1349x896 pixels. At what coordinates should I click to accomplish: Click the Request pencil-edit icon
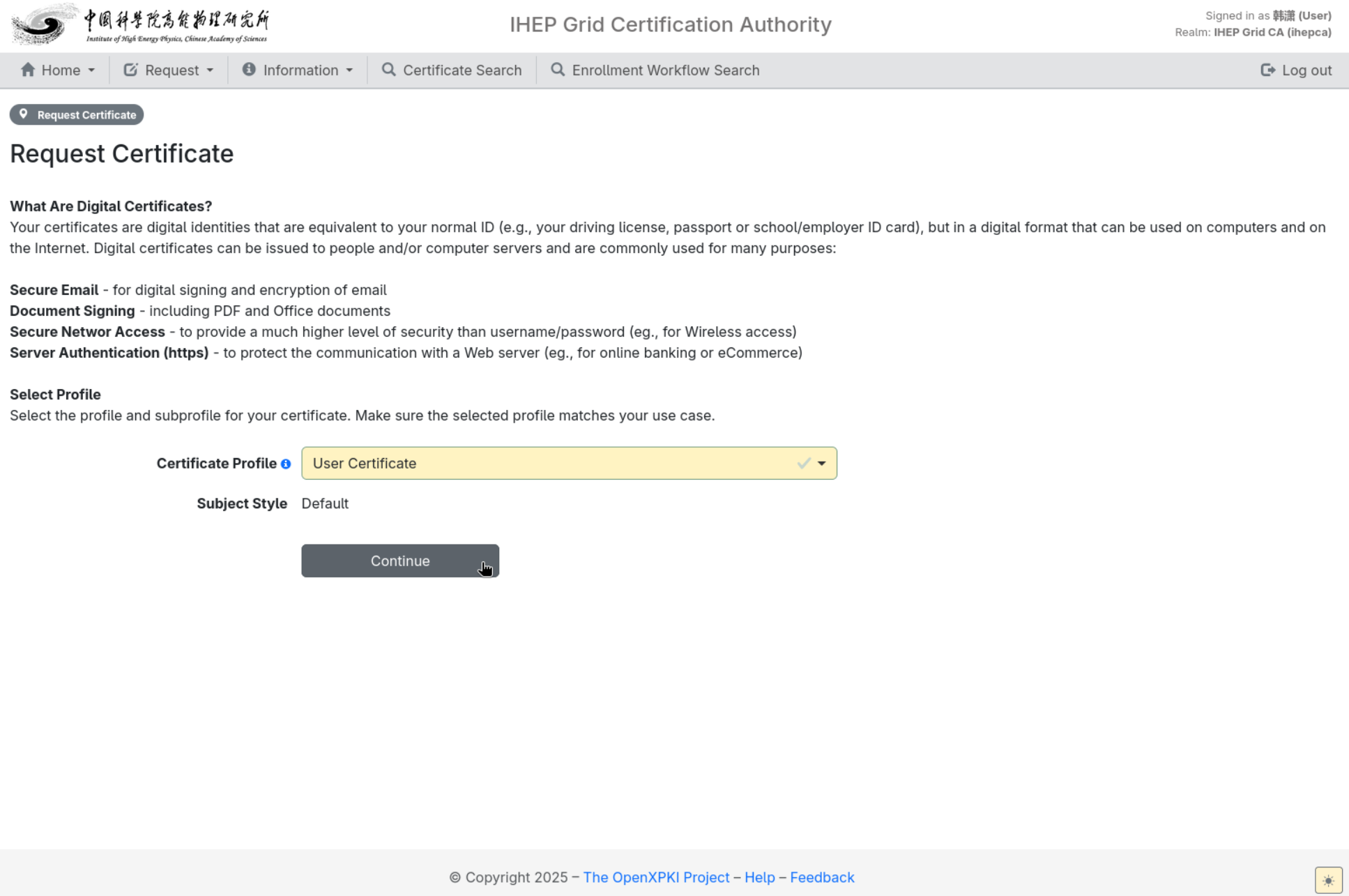(130, 70)
